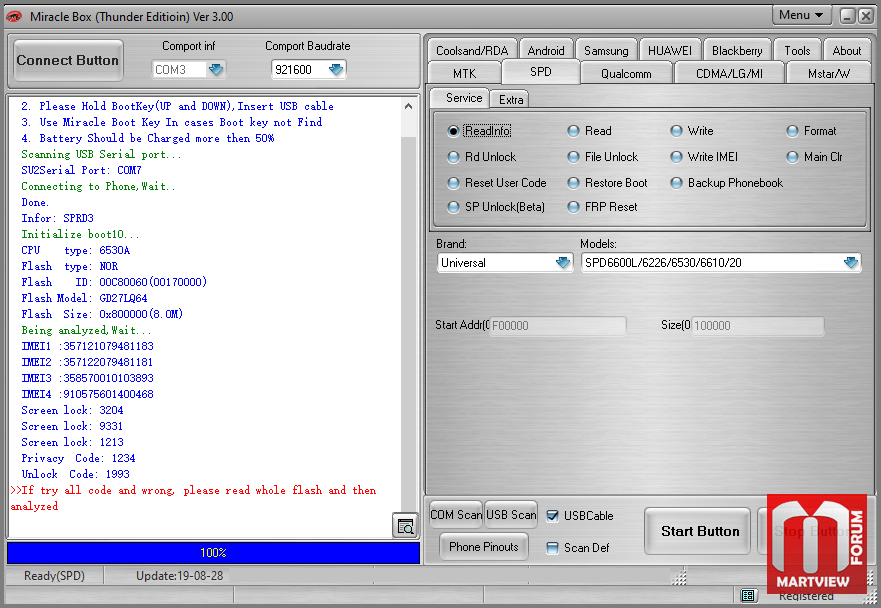Viewport: 881px width, 608px height.
Task: Click the Start Addr input field
Action: coord(557,326)
